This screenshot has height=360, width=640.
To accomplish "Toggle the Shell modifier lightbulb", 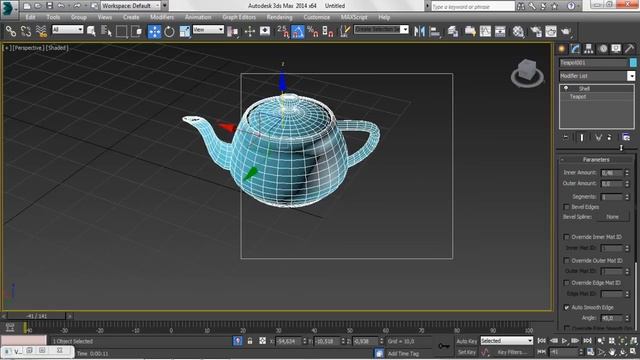I will pyautogui.click(x=566, y=88).
